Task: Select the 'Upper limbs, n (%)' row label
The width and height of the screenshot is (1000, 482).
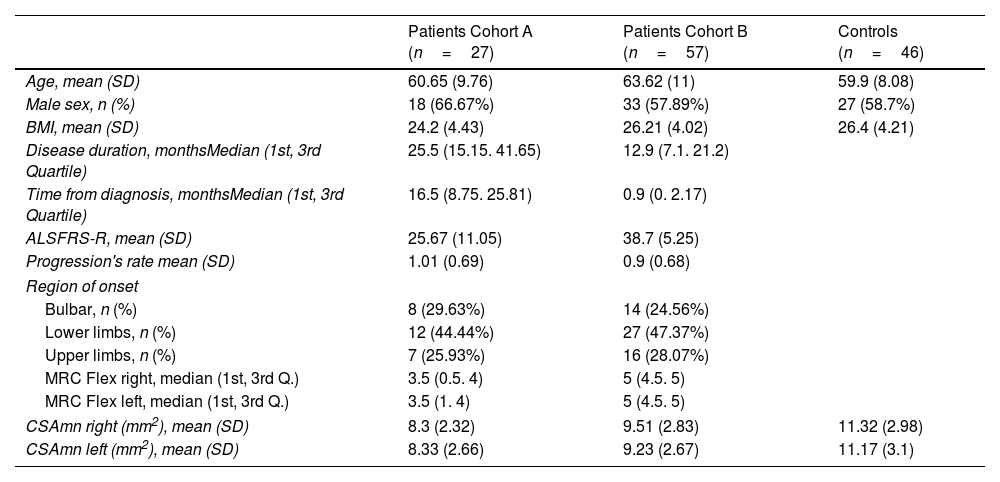Action: point(110,353)
